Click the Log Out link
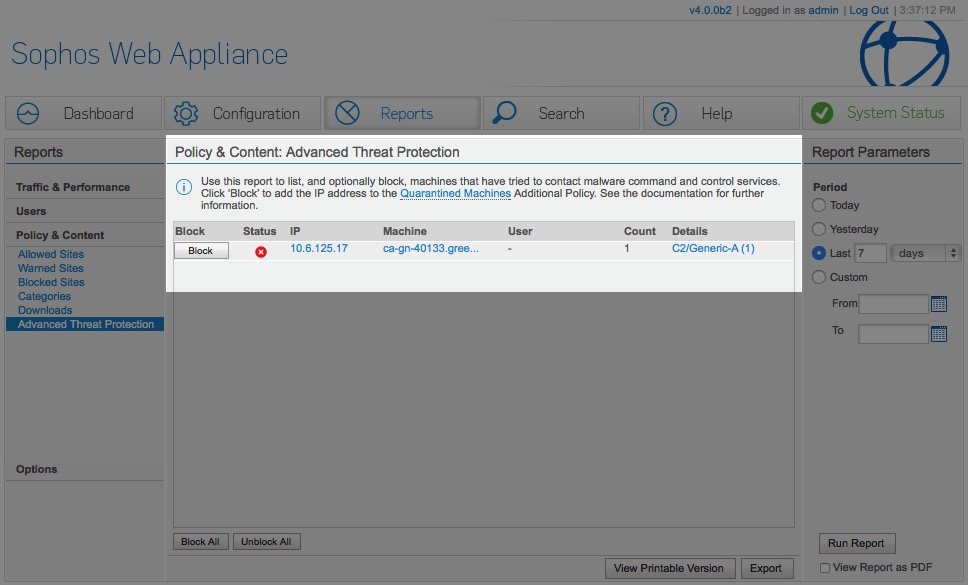The height and width of the screenshot is (585, 968). pos(869,10)
